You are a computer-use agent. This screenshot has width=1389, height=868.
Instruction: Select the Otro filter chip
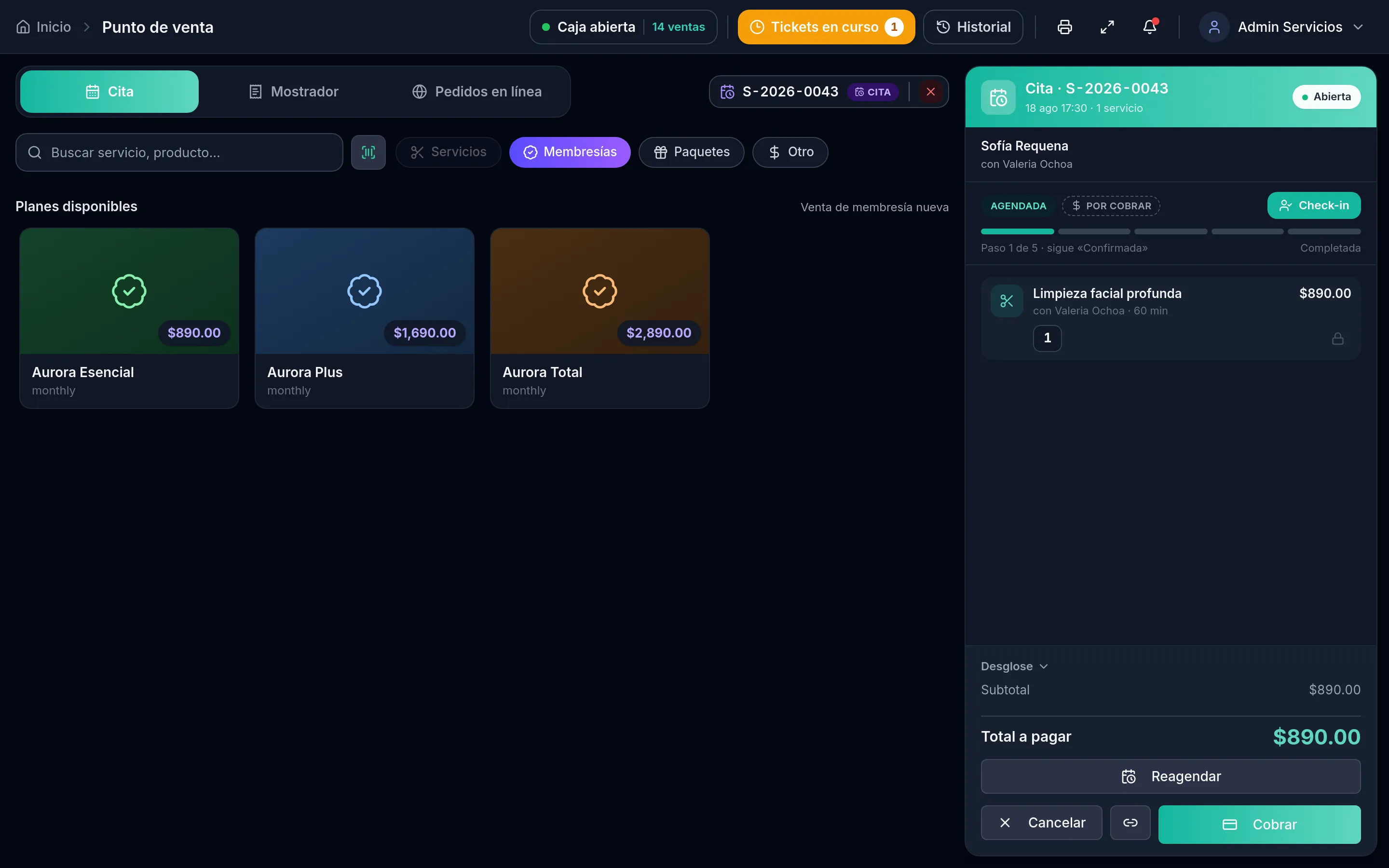click(x=790, y=152)
